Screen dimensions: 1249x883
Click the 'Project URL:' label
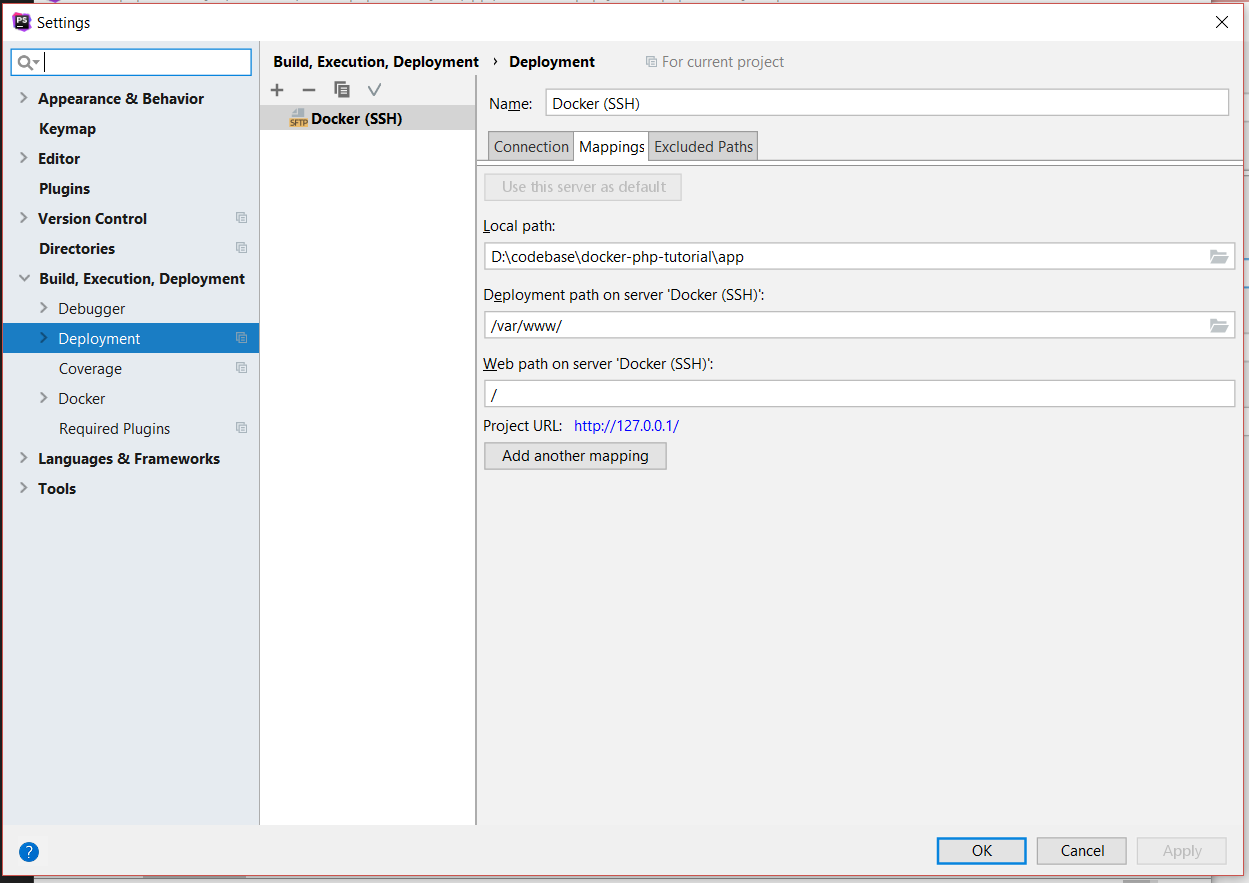click(x=523, y=426)
